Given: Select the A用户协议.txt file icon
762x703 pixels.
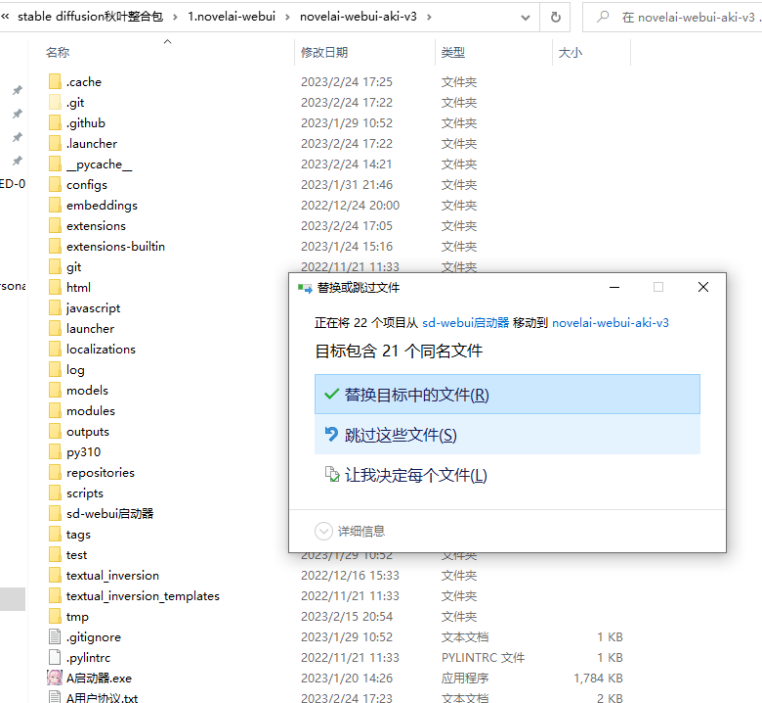Looking at the screenshot, I should click(55, 697).
